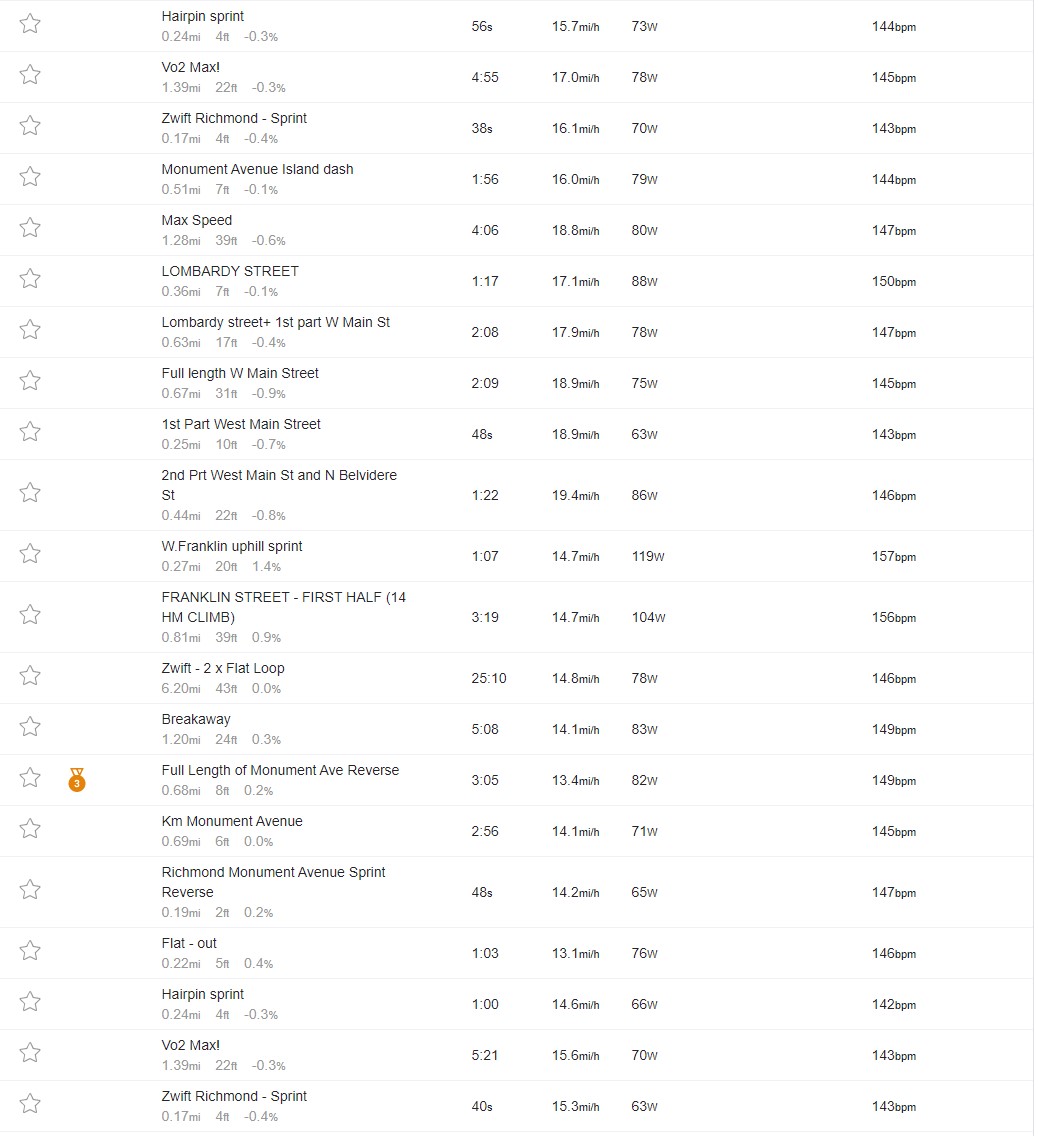Open 2nd Prt West Main St segment
Viewport: 1038px width, 1136px height.
(279, 485)
